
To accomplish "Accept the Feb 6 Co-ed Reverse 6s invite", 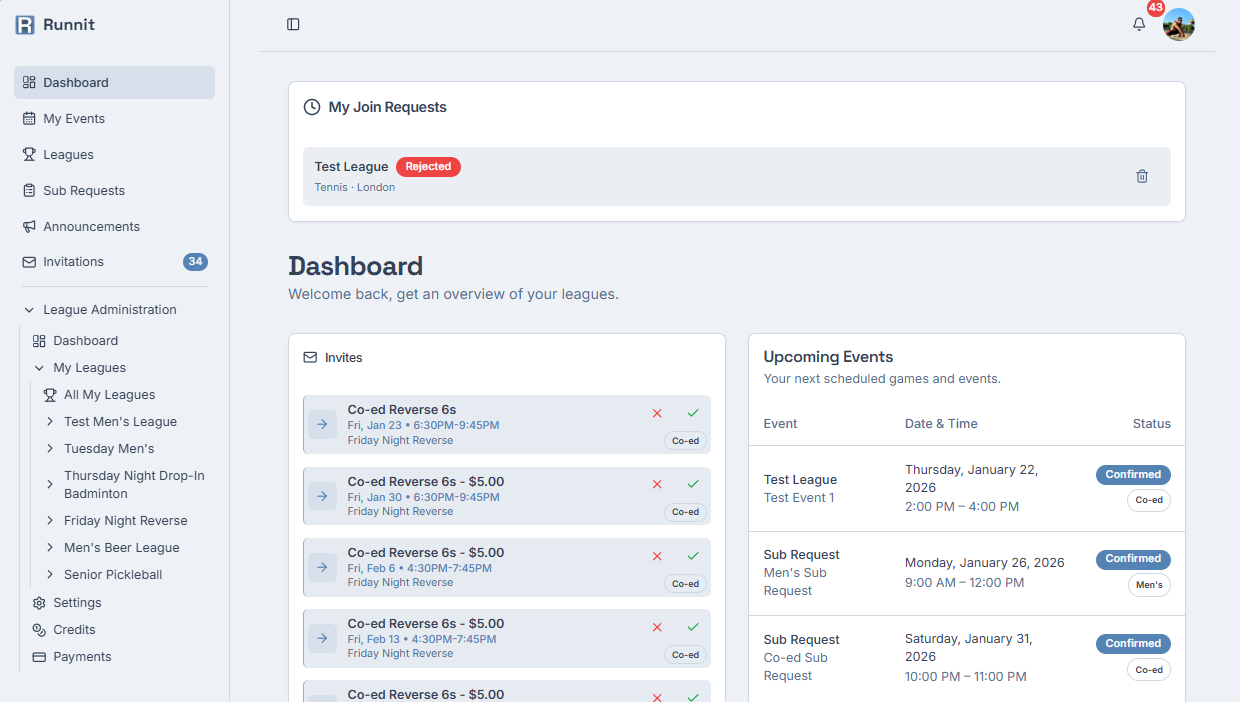I will [692, 555].
